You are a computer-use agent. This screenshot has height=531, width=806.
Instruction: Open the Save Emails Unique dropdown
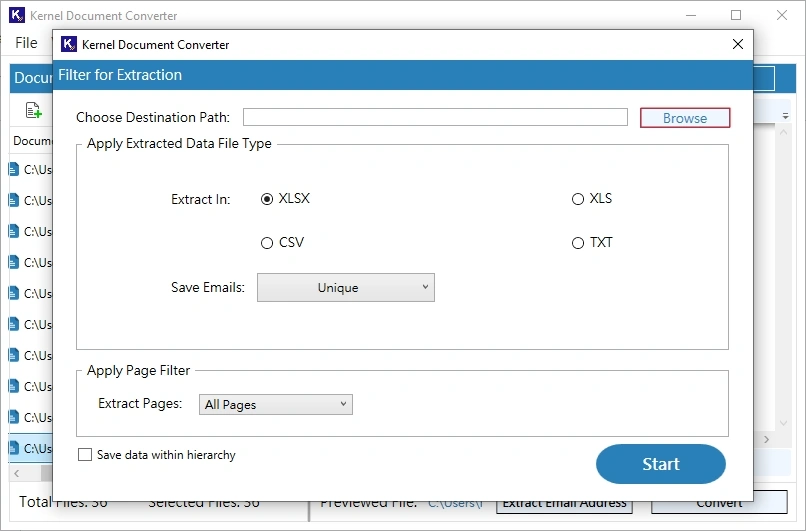click(x=345, y=287)
